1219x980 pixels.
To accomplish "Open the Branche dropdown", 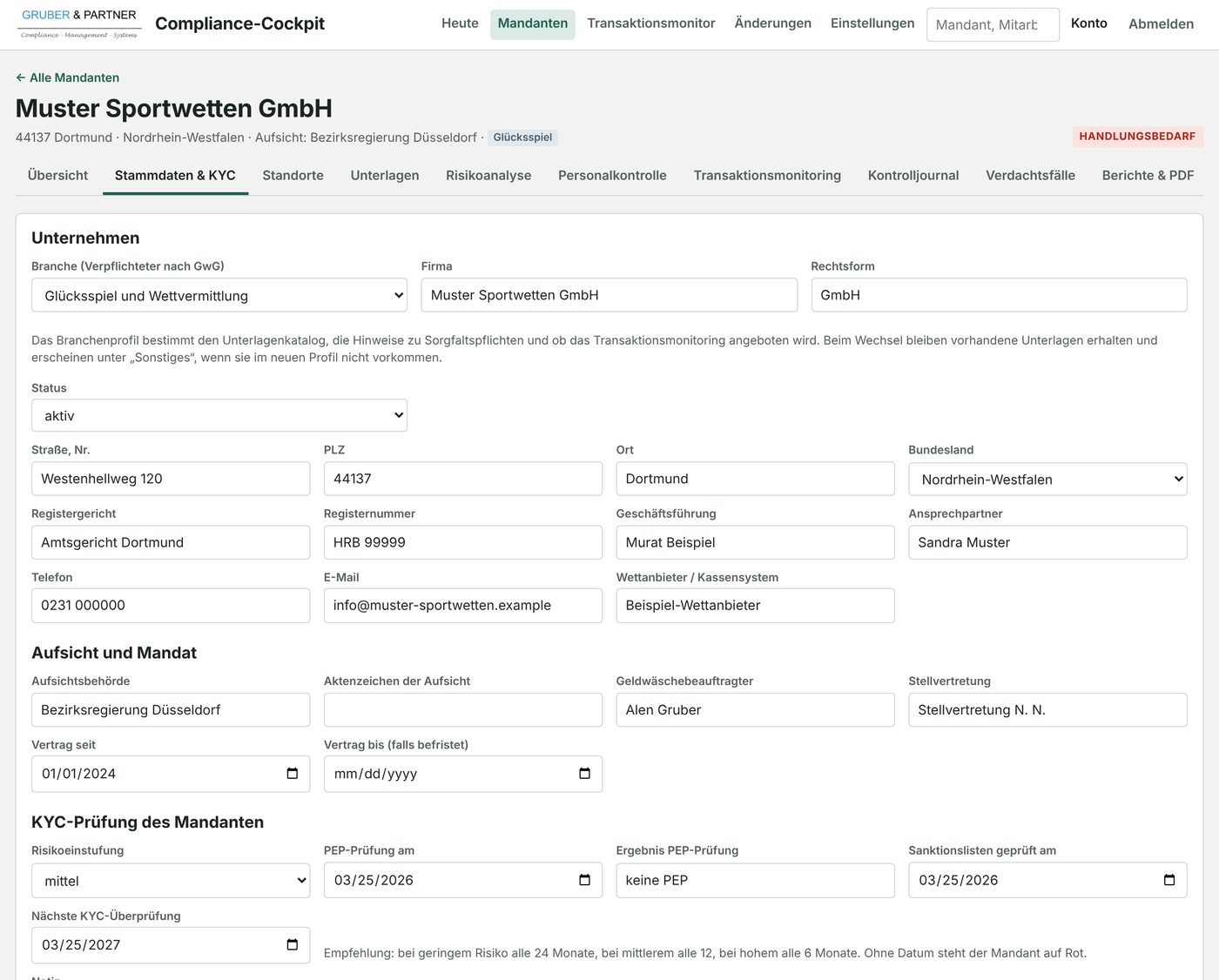I will pyautogui.click(x=219, y=295).
